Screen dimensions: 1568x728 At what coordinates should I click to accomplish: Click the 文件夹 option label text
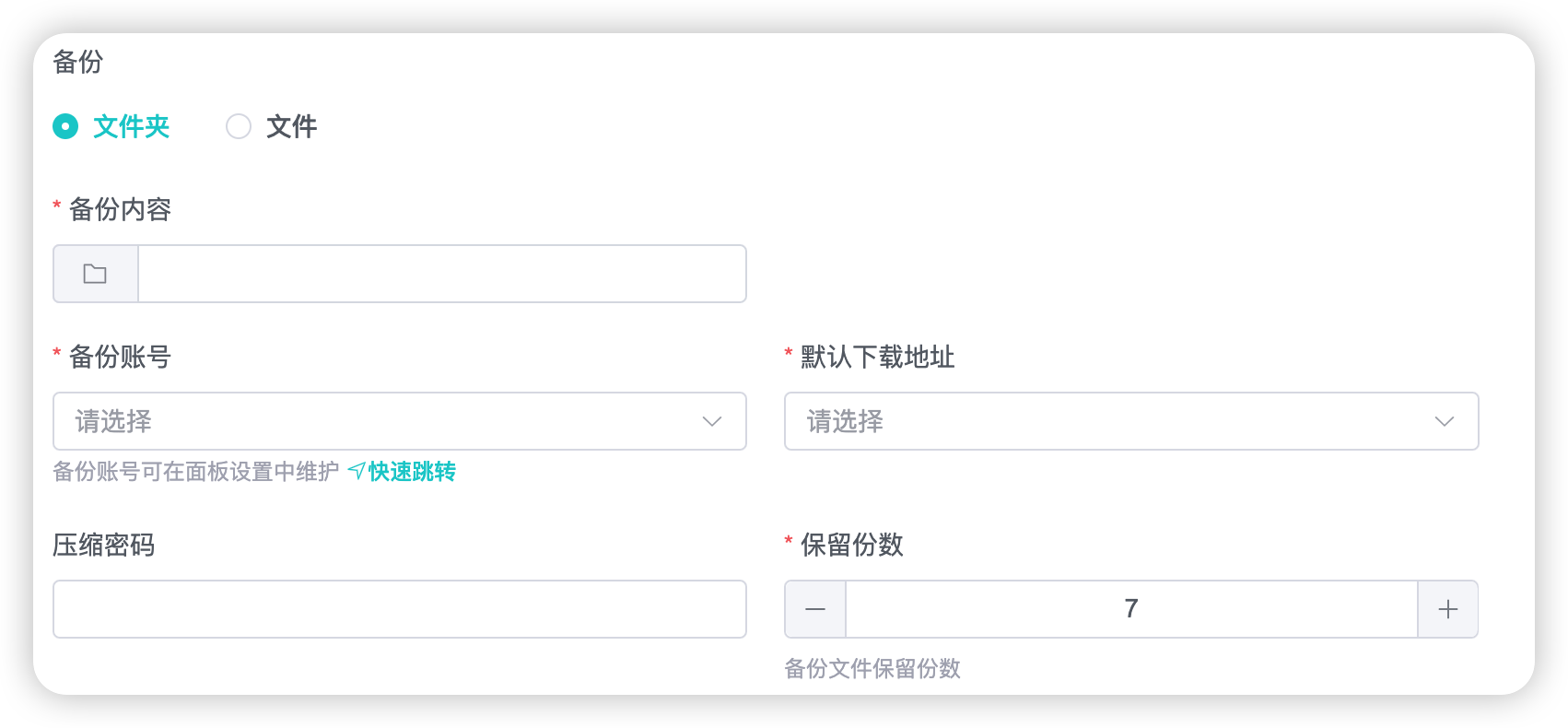click(132, 126)
